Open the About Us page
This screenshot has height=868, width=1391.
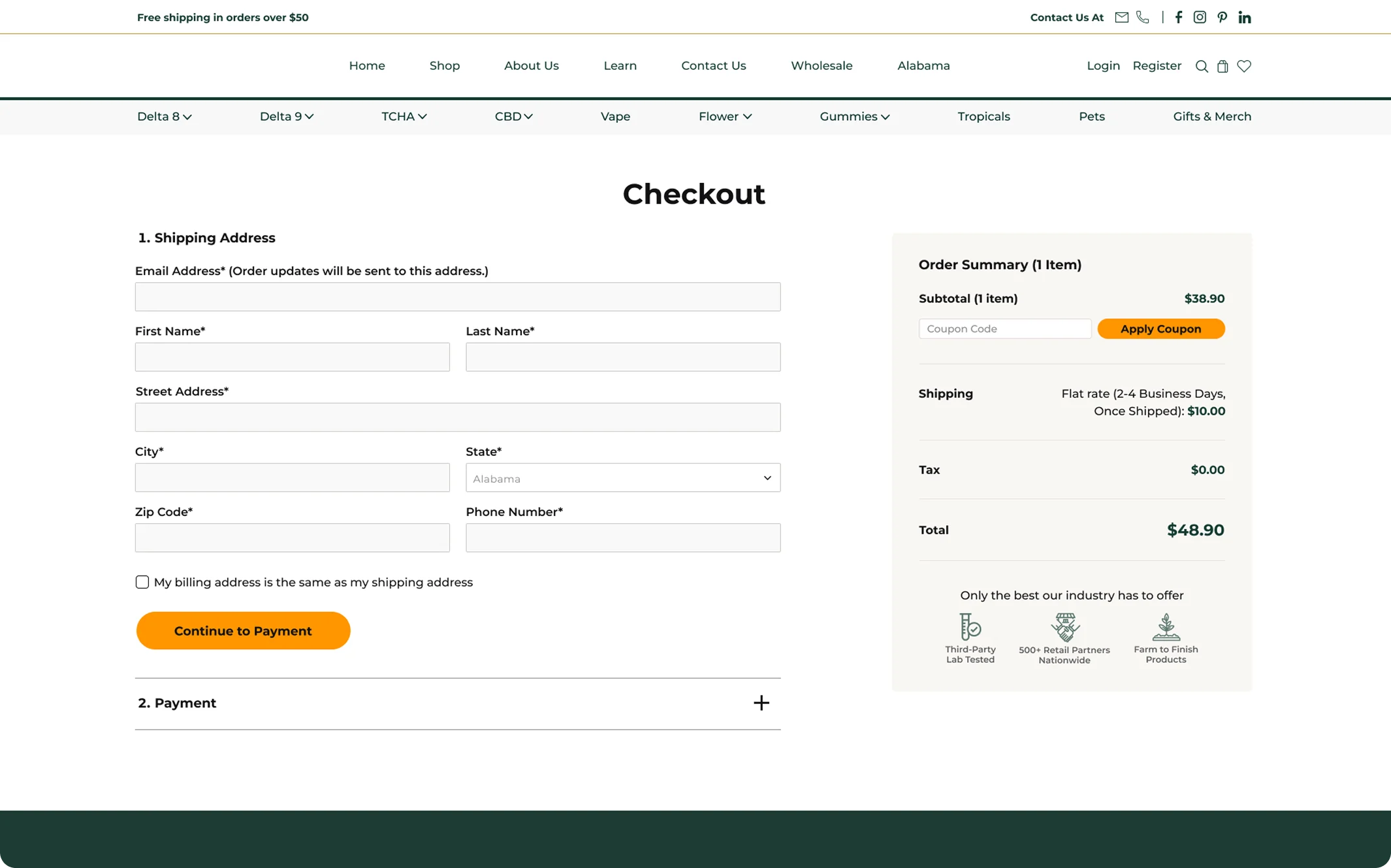532,65
